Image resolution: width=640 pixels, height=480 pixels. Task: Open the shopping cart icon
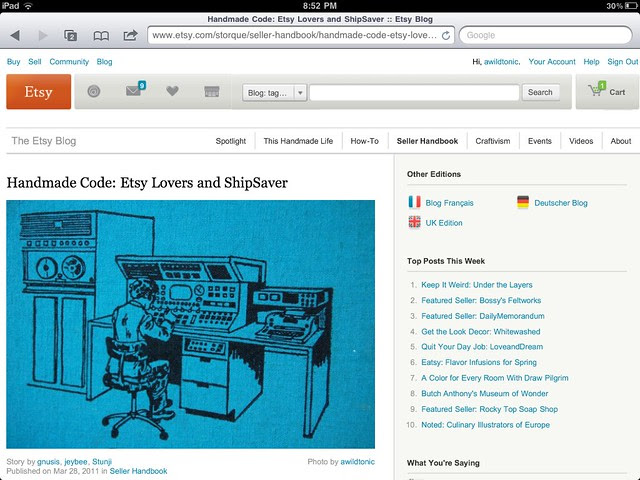597,89
